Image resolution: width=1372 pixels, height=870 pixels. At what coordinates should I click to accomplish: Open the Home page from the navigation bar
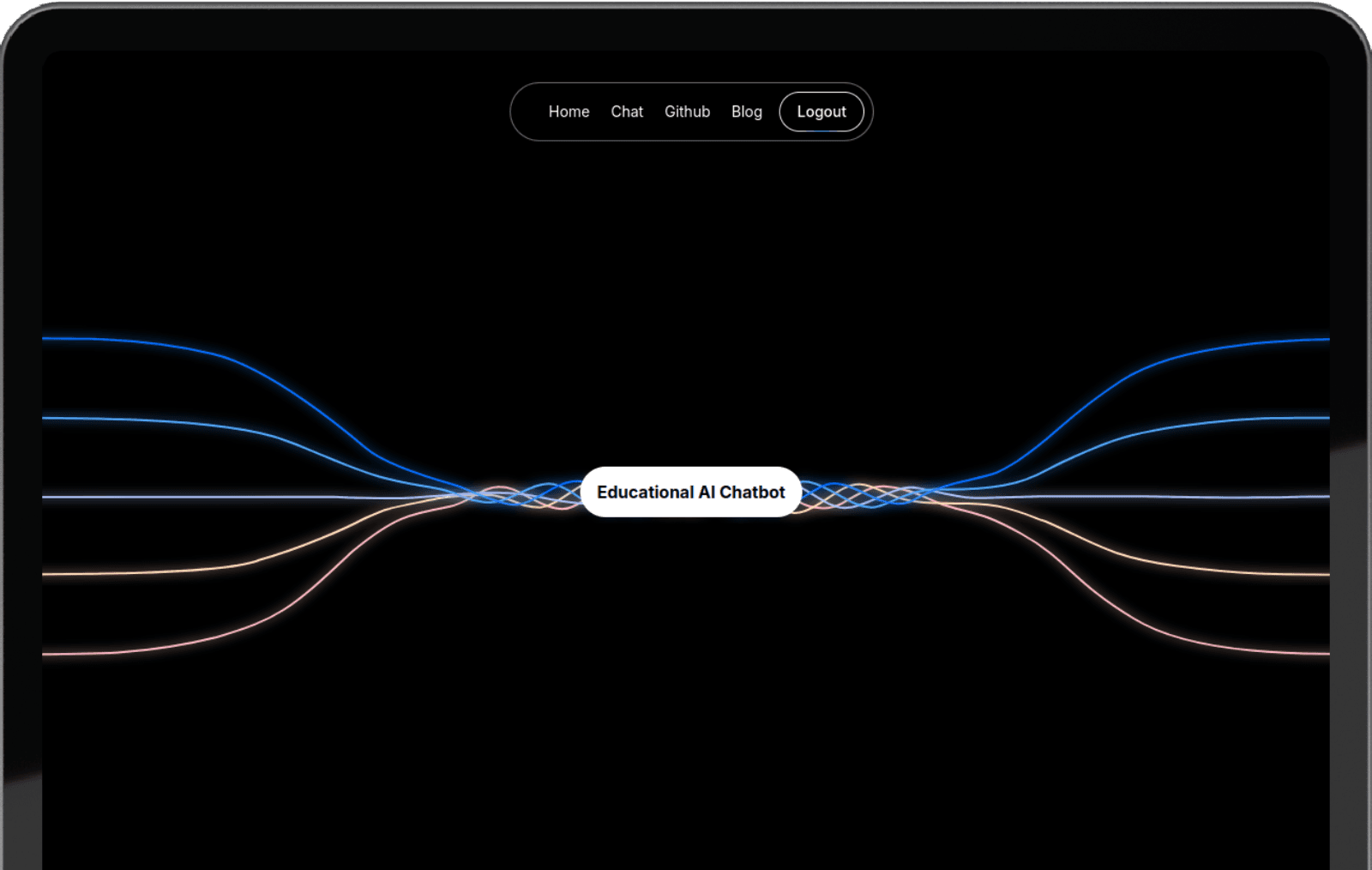569,112
